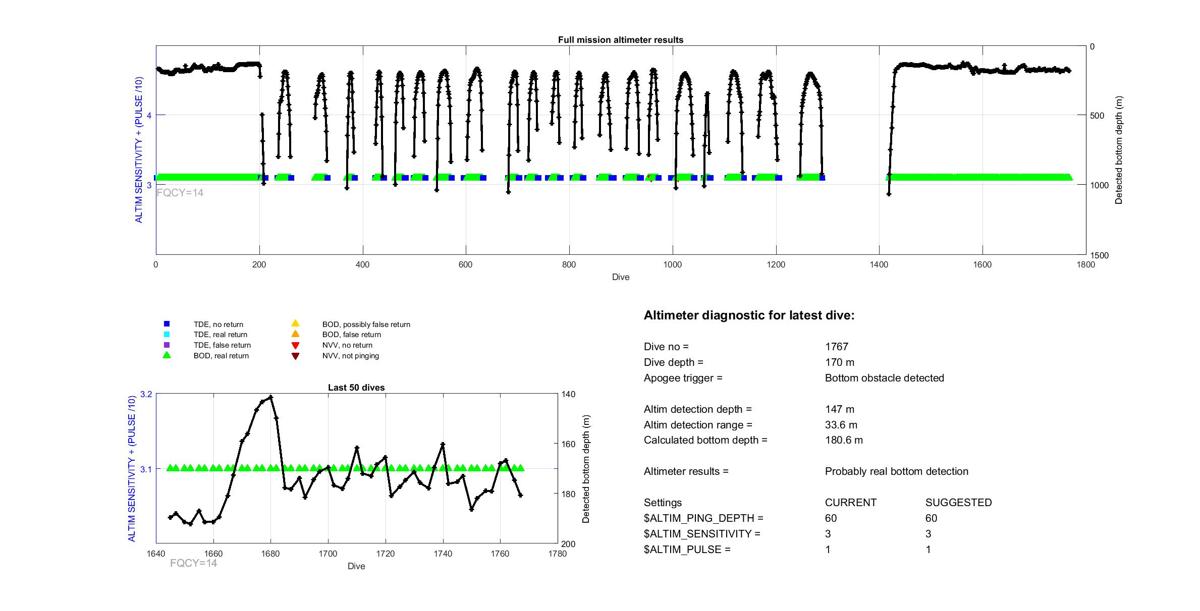The height and width of the screenshot is (611, 1200).
Task: Click the suggested $ALTIM_PULSE value 1
Action: 929,550
